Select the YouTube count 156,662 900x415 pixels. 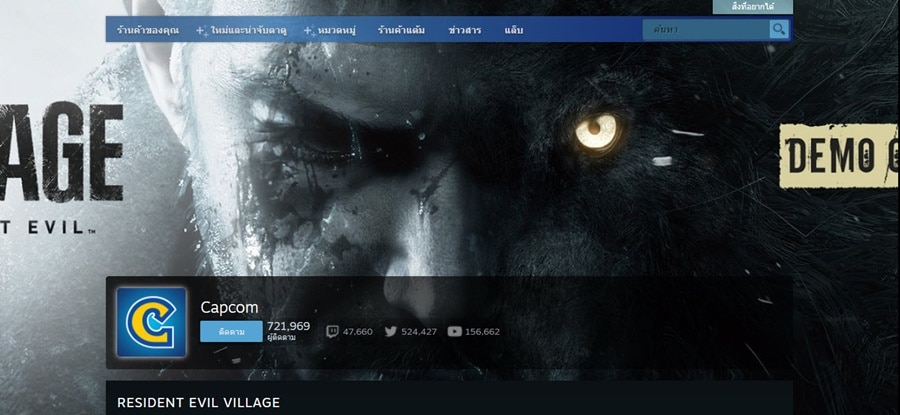(x=482, y=332)
